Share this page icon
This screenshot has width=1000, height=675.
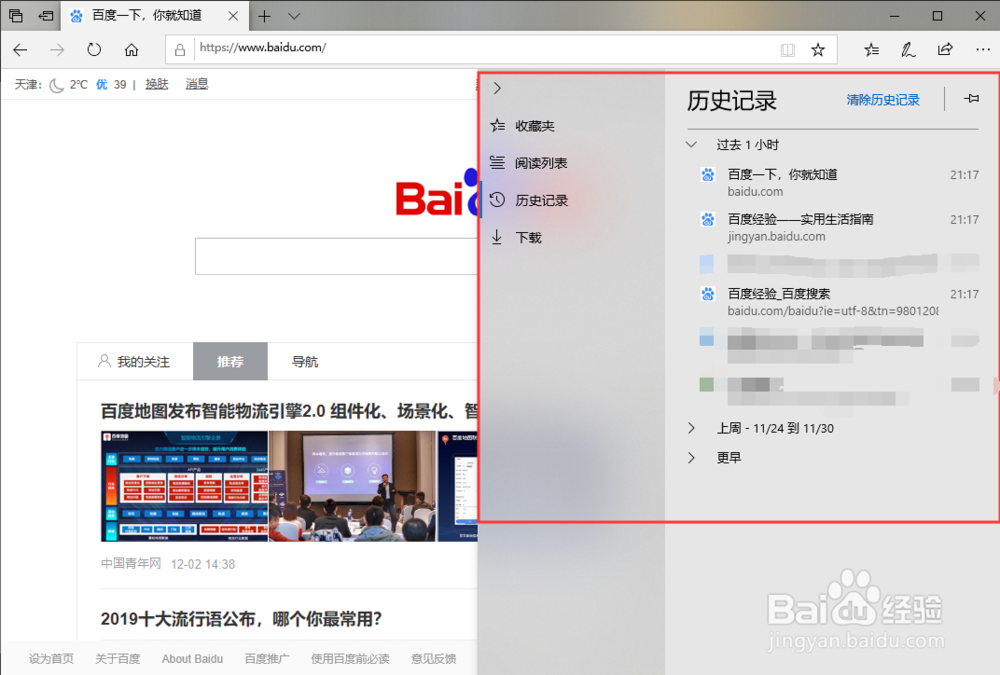click(945, 50)
